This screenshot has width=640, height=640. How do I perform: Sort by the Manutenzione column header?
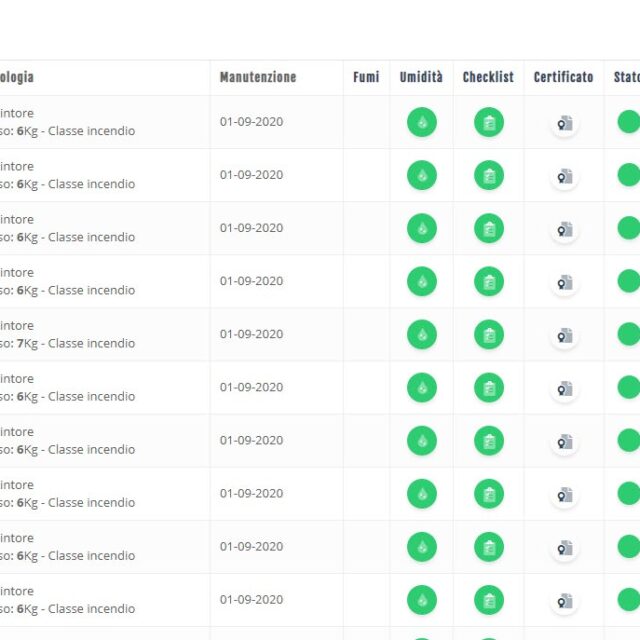[x=258, y=77]
